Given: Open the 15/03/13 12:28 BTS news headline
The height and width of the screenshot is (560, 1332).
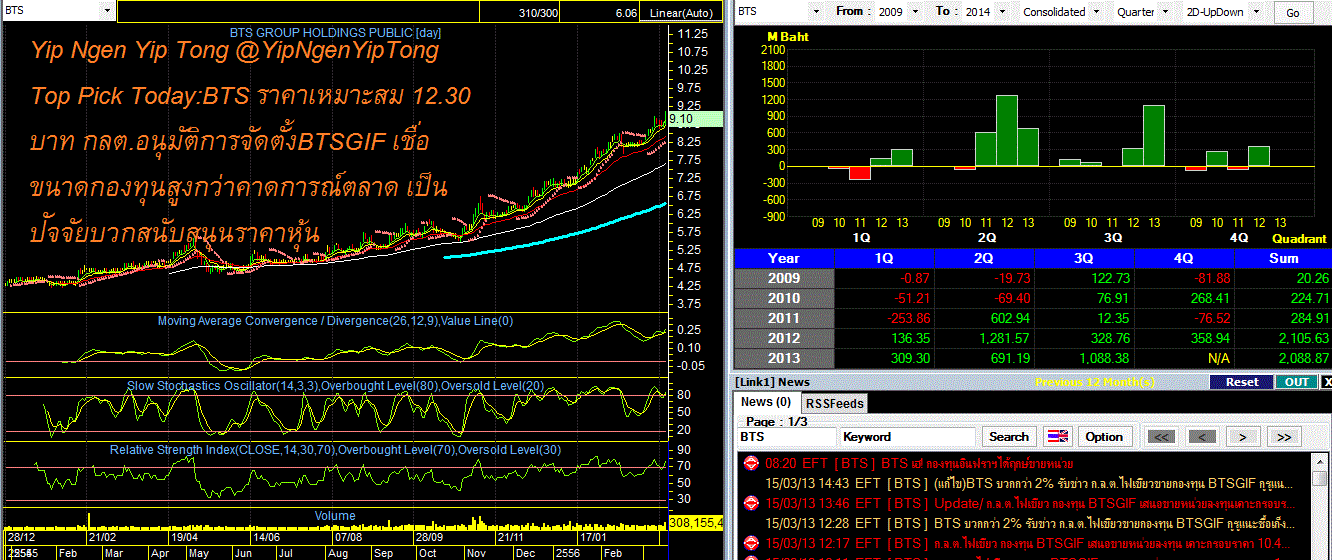Looking at the screenshot, I should click(x=1029, y=523).
